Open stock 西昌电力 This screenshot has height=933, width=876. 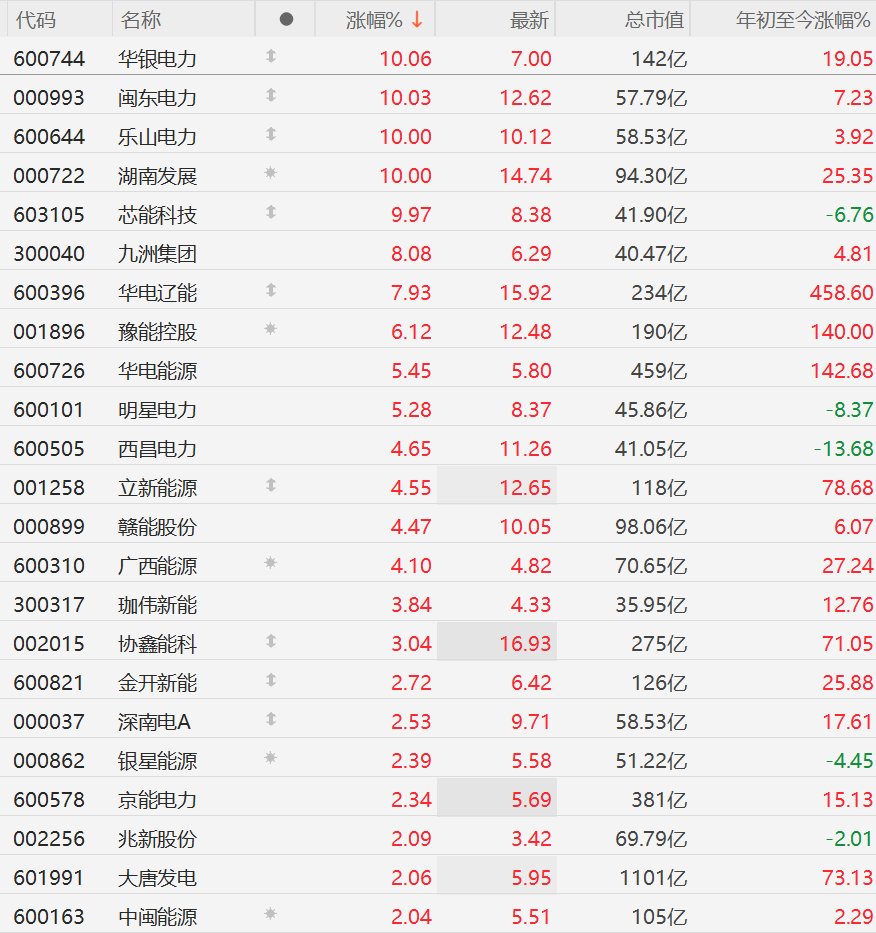(157, 449)
